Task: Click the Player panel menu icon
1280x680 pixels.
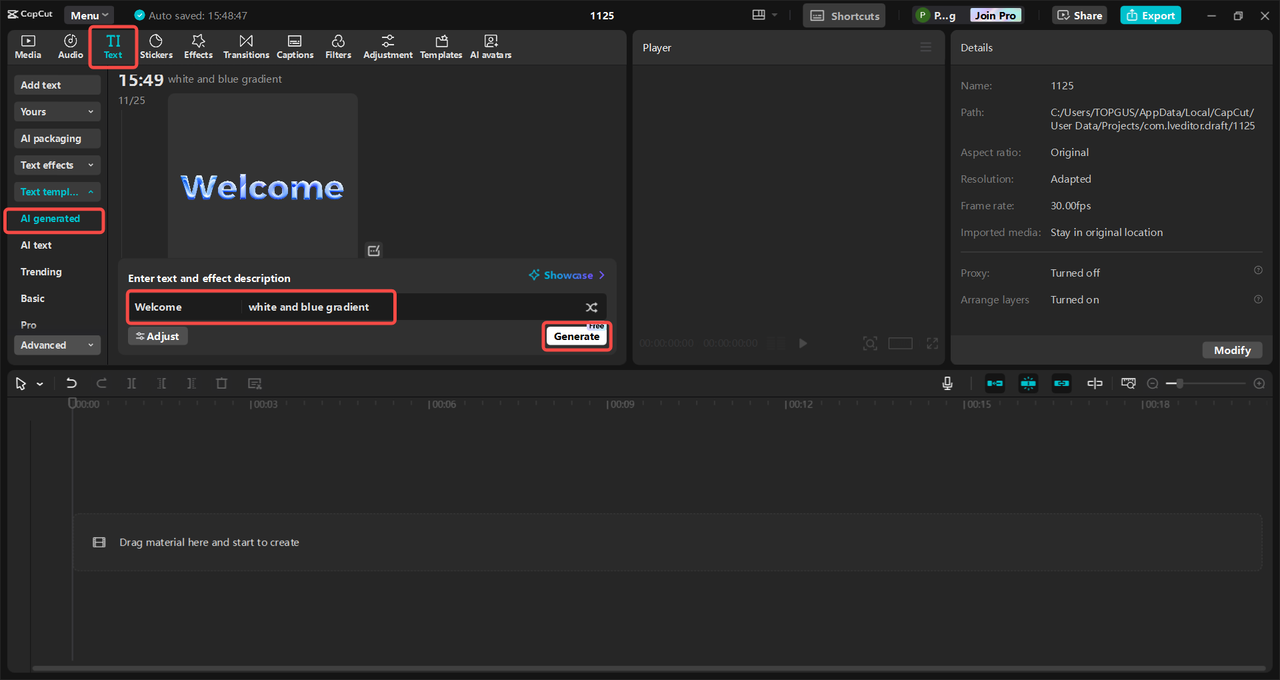Action: click(x=926, y=47)
